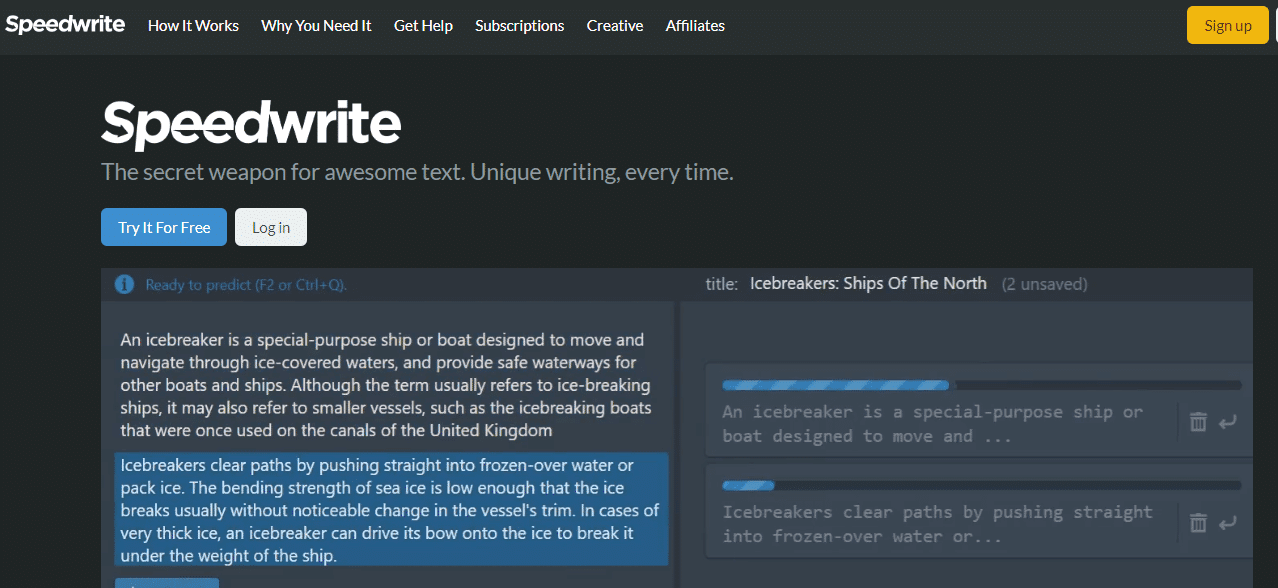Click the Try It For Free button
Screen dimensions: 1278x588
point(164,227)
